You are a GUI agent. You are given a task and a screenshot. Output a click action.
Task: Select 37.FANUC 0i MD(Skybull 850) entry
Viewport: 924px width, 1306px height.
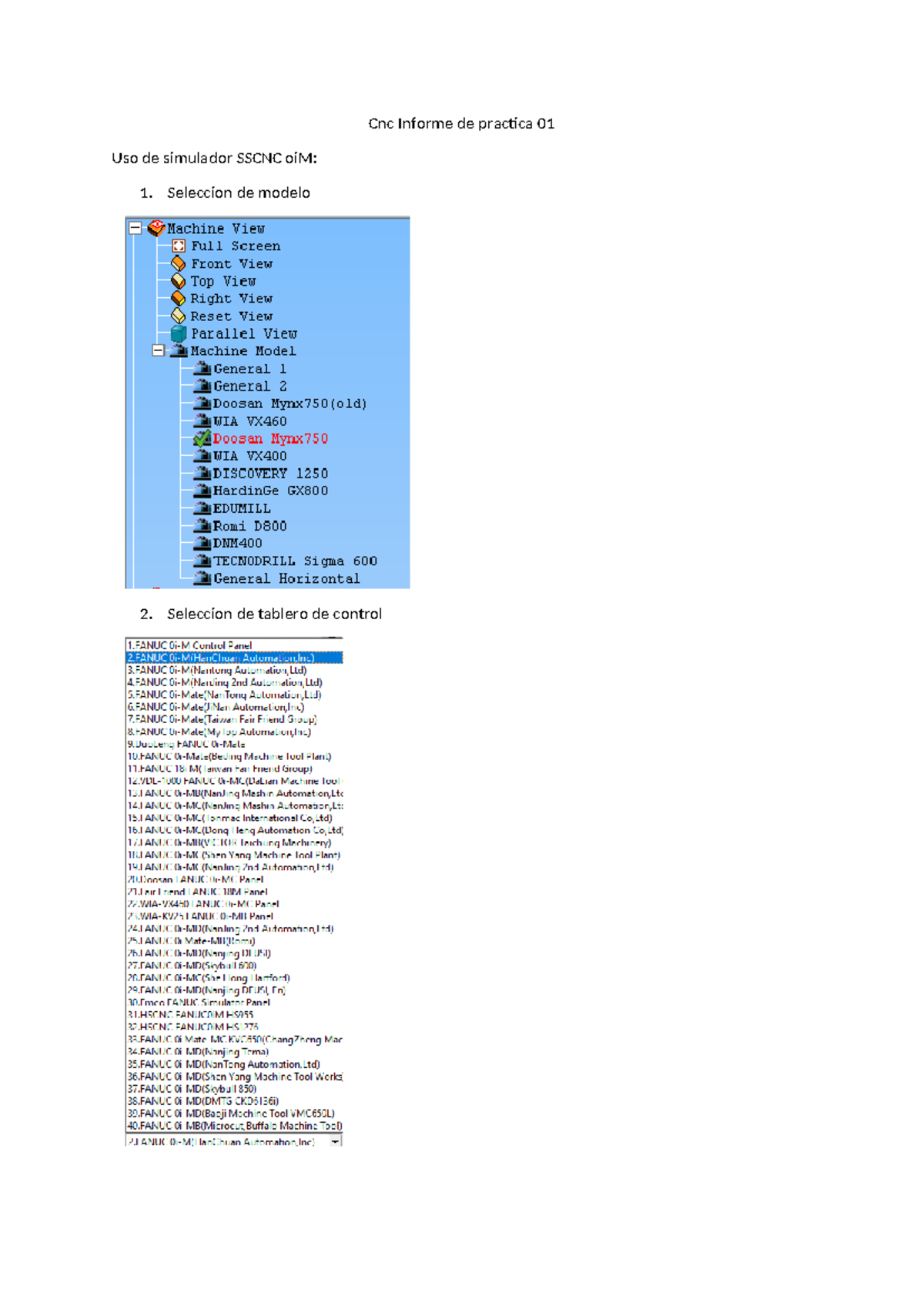[192, 1089]
